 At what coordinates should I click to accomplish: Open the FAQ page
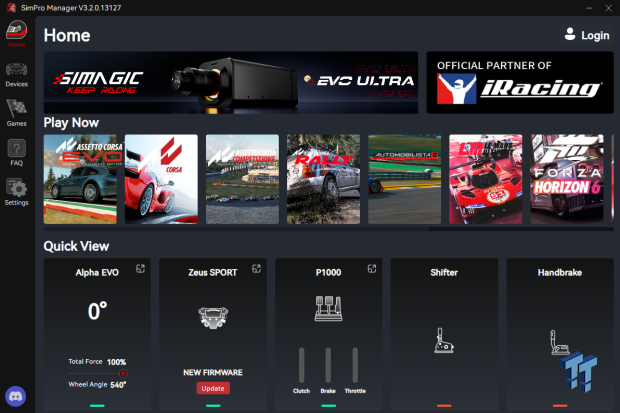(x=17, y=153)
